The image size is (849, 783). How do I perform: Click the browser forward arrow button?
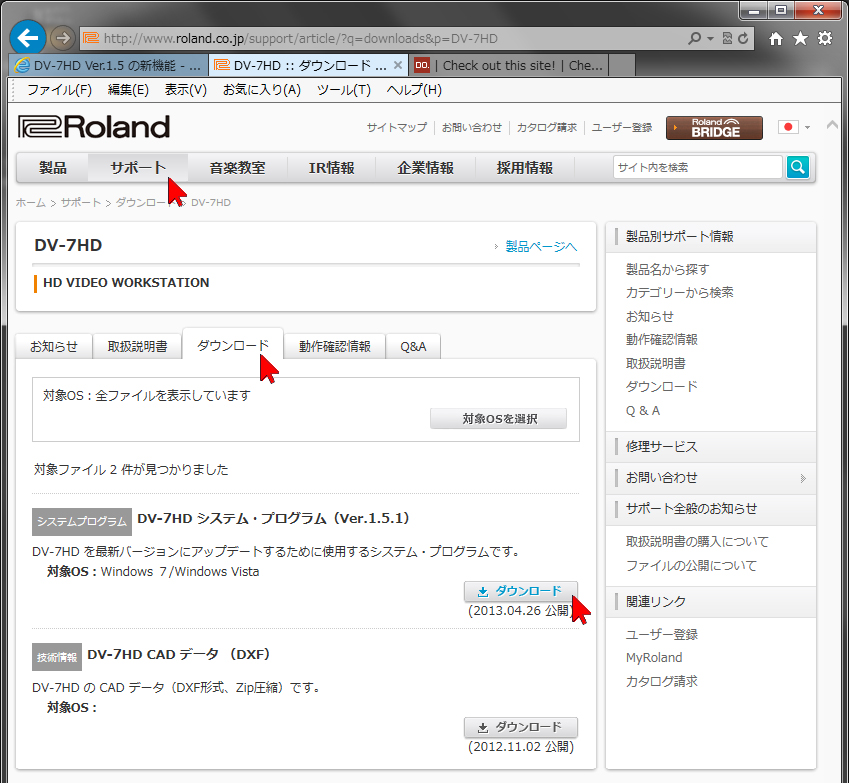(62, 39)
